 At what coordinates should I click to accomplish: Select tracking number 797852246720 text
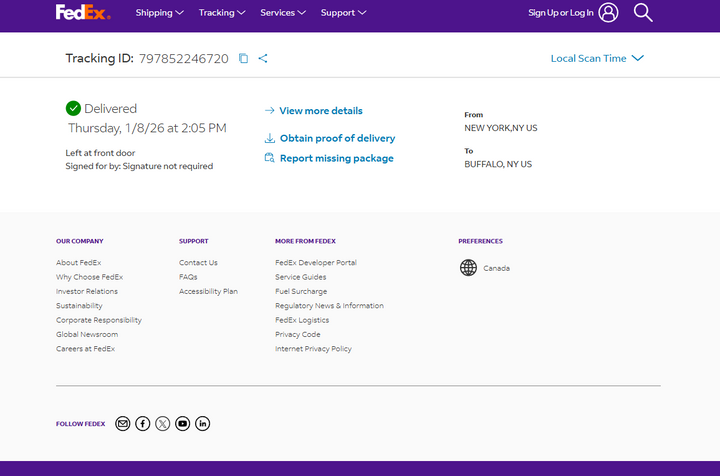tap(184, 59)
